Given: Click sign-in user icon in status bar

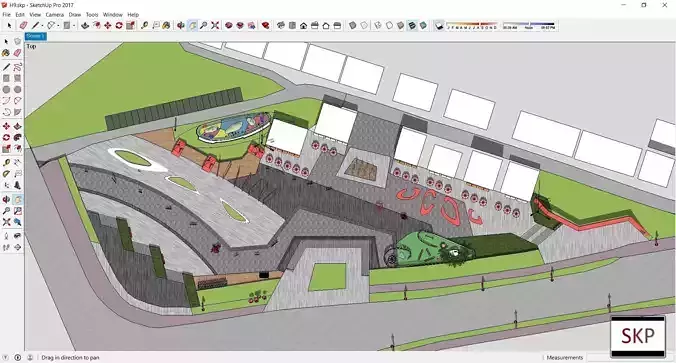Looking at the screenshot, I should [30, 357].
